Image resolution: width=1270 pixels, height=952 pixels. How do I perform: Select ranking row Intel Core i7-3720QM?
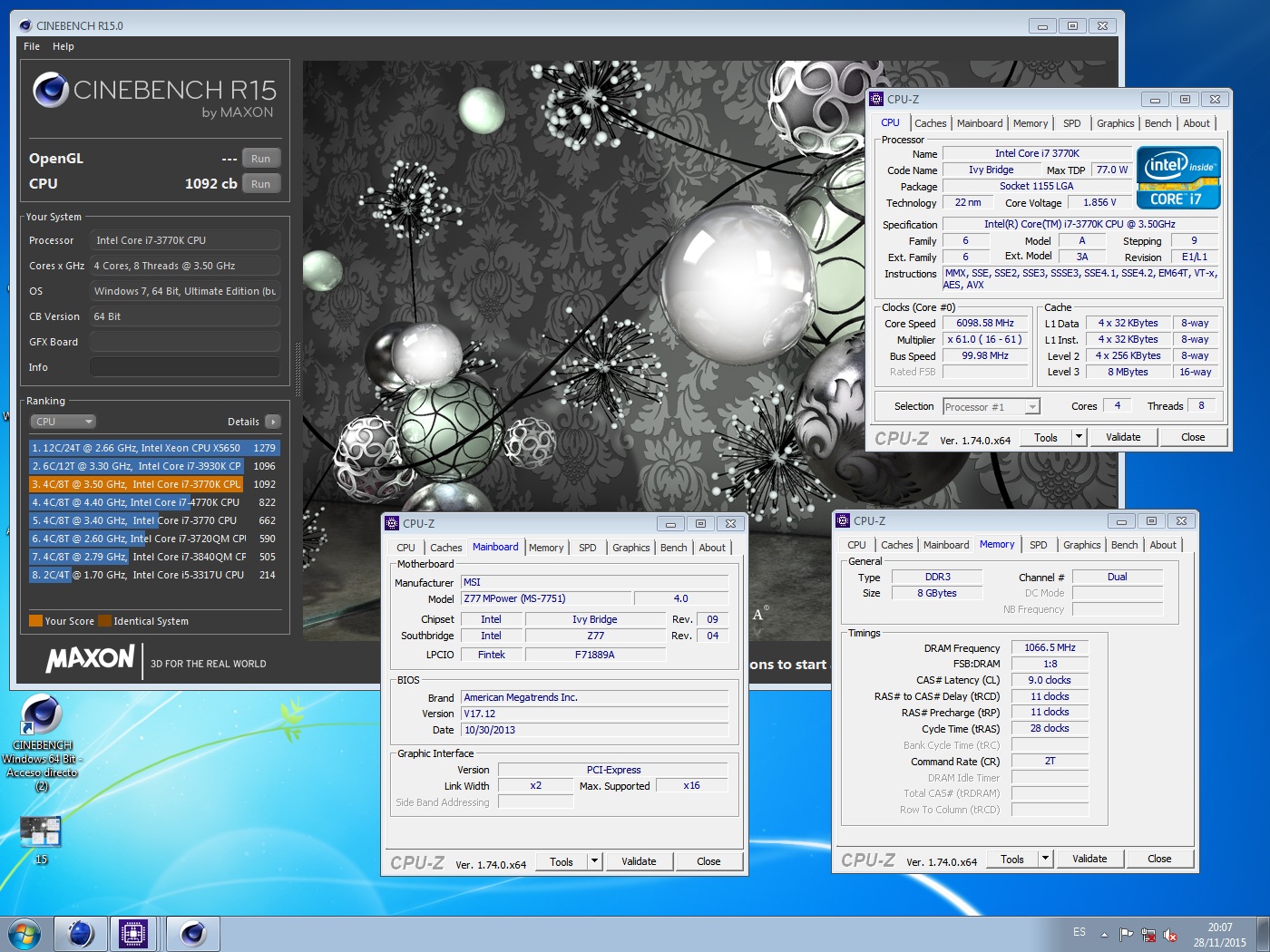coord(154,539)
